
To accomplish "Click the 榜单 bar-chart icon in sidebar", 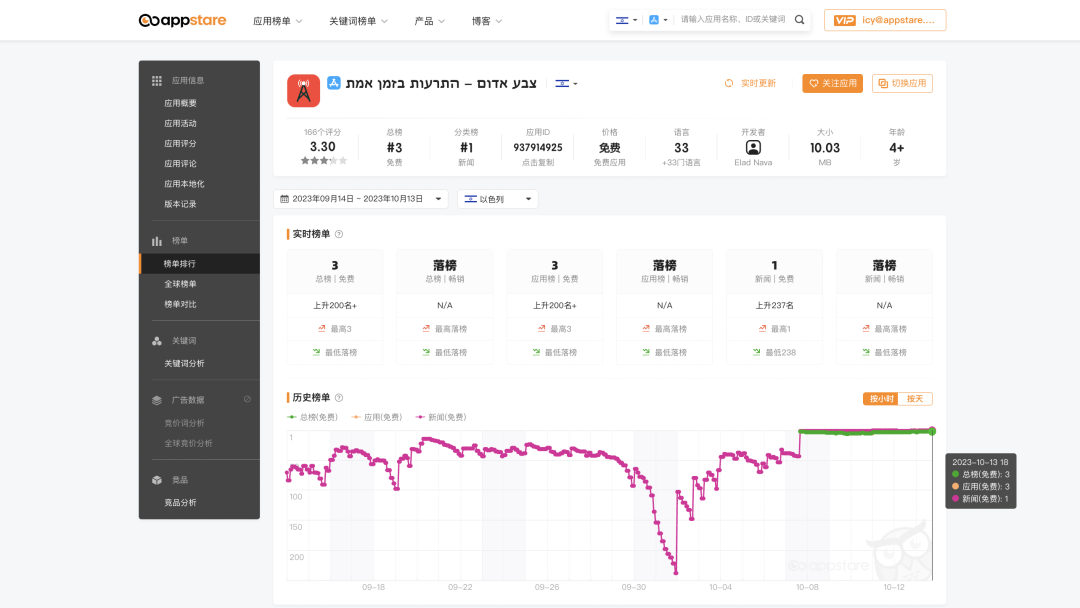I will coord(155,238).
